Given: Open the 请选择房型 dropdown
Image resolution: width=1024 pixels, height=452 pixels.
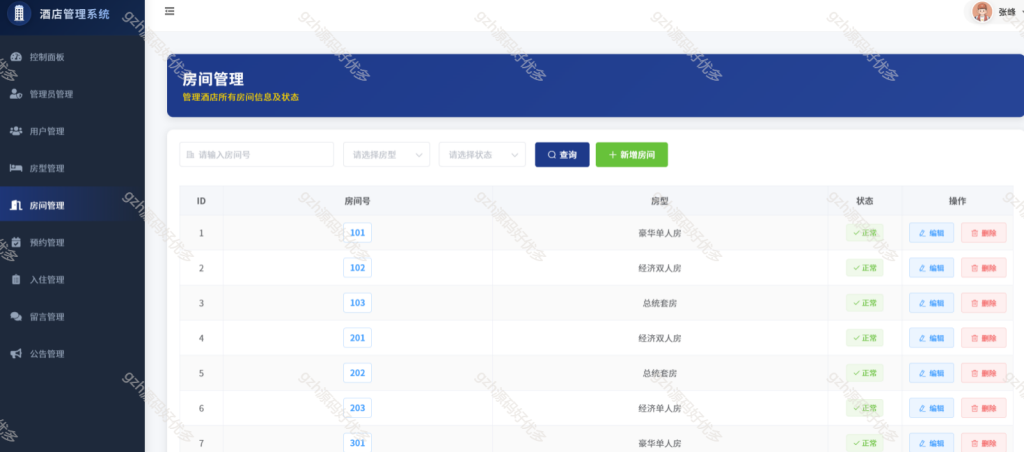Looking at the screenshot, I should 387,155.
